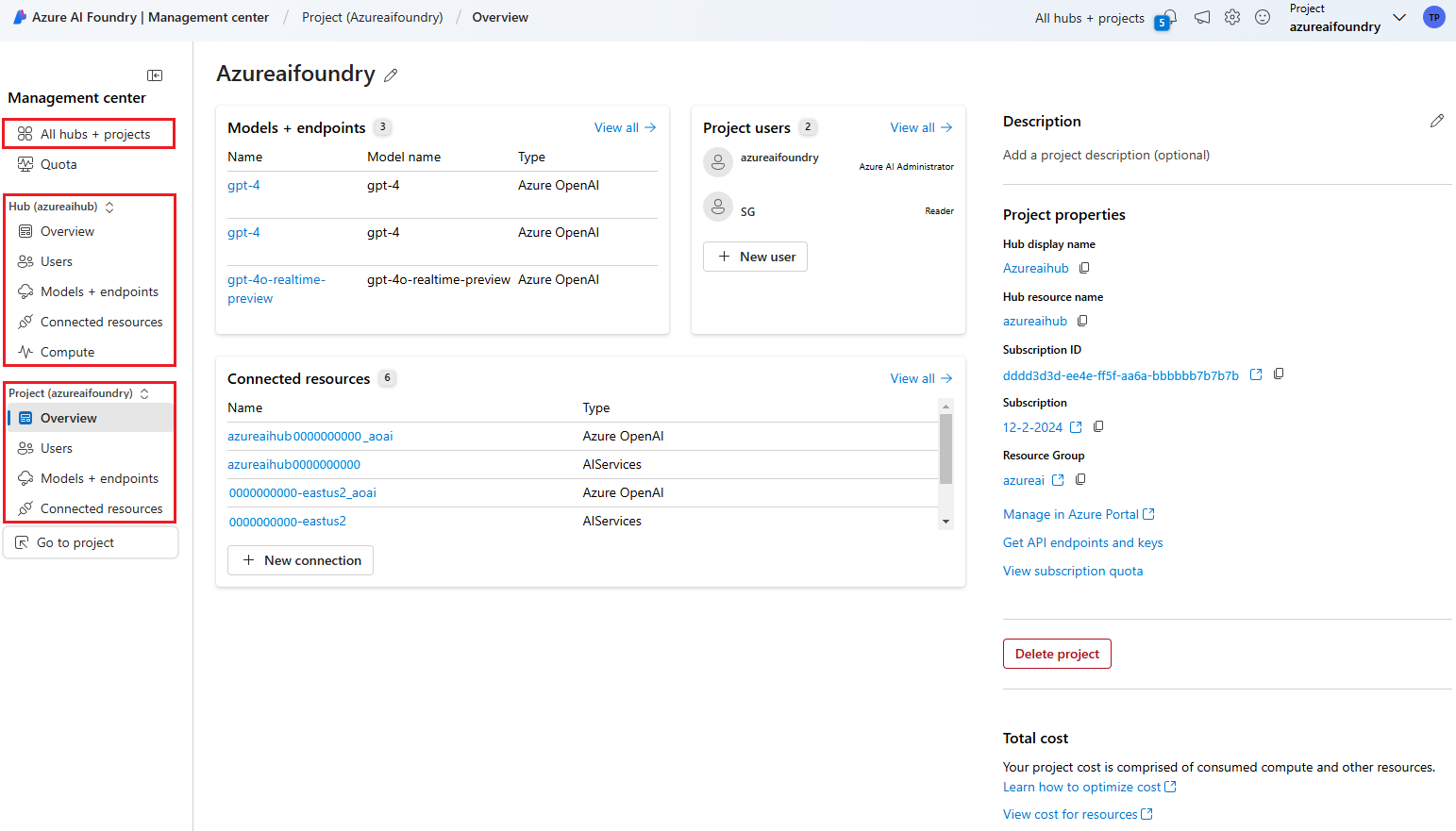The width and height of the screenshot is (1456, 831).
Task: Copy the Hub display name Azureaihub
Action: tap(1084, 268)
